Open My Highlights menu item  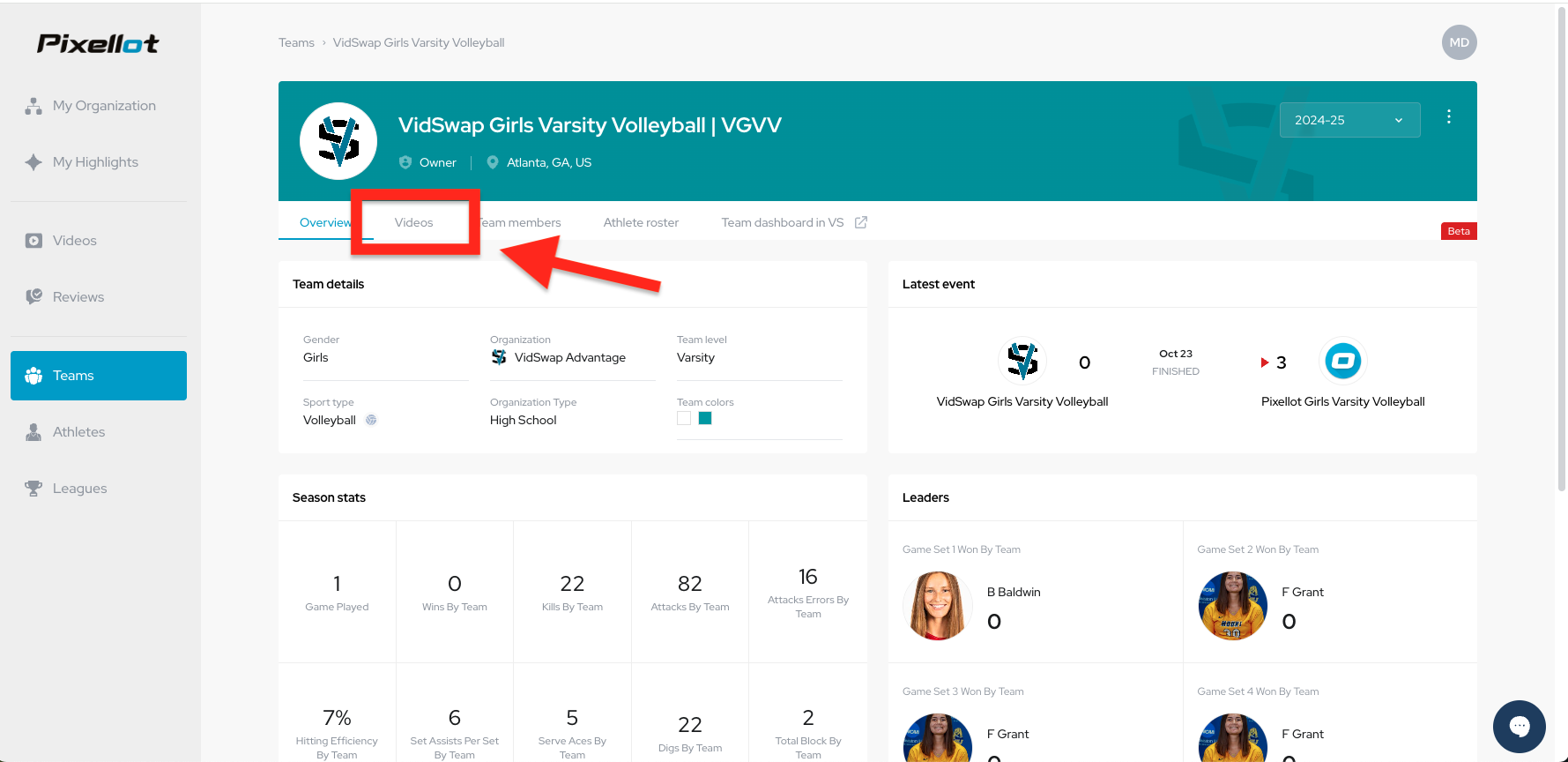tap(99, 162)
